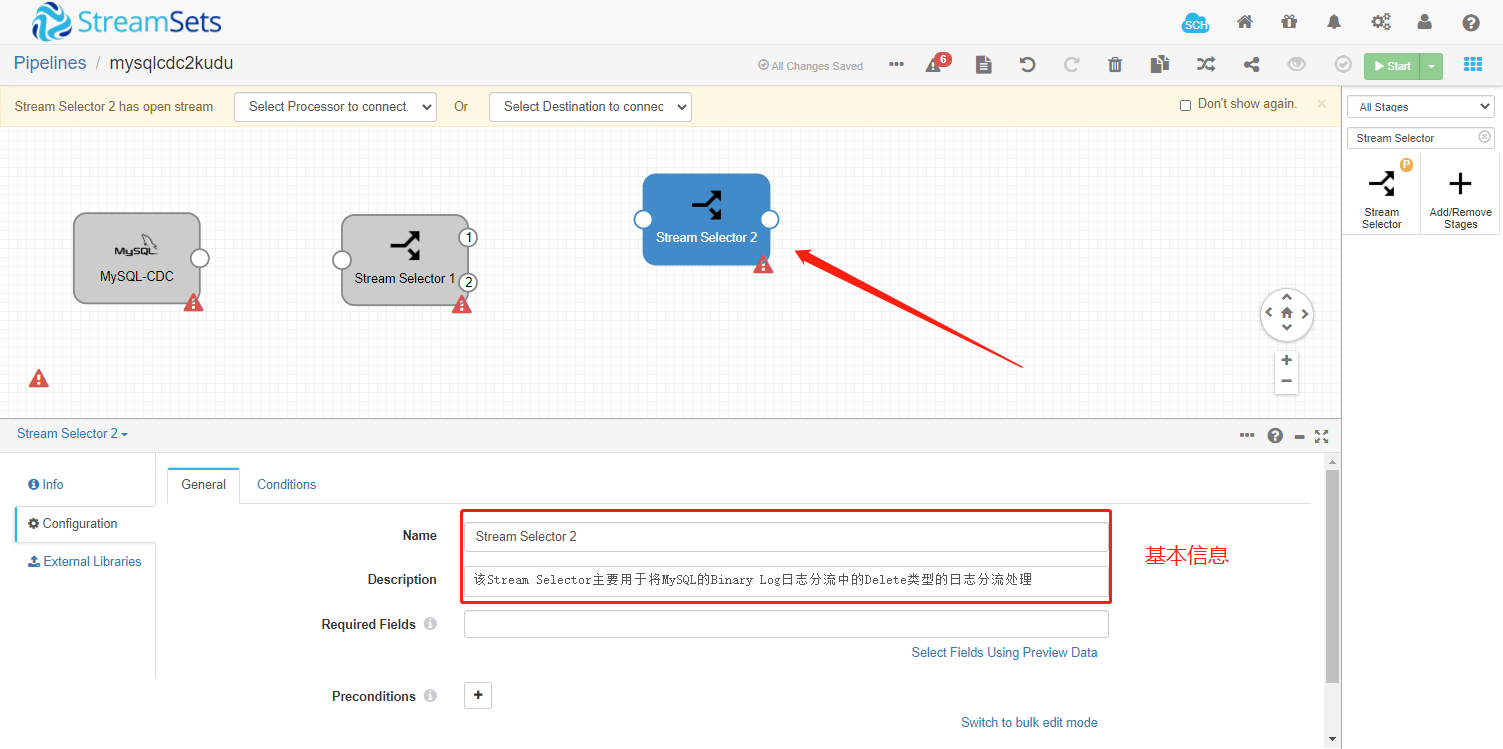1503x749 pixels.
Task: Switch to the Conditions tab
Action: point(286,484)
